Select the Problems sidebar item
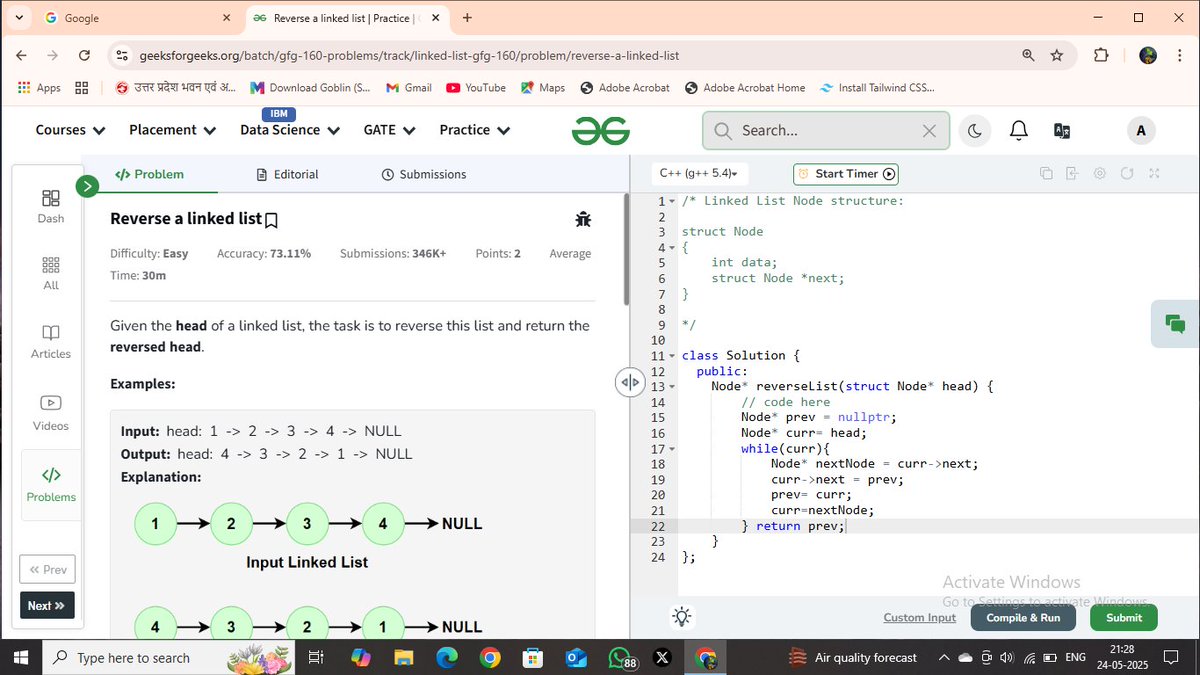This screenshot has width=1200, height=675. click(x=50, y=484)
